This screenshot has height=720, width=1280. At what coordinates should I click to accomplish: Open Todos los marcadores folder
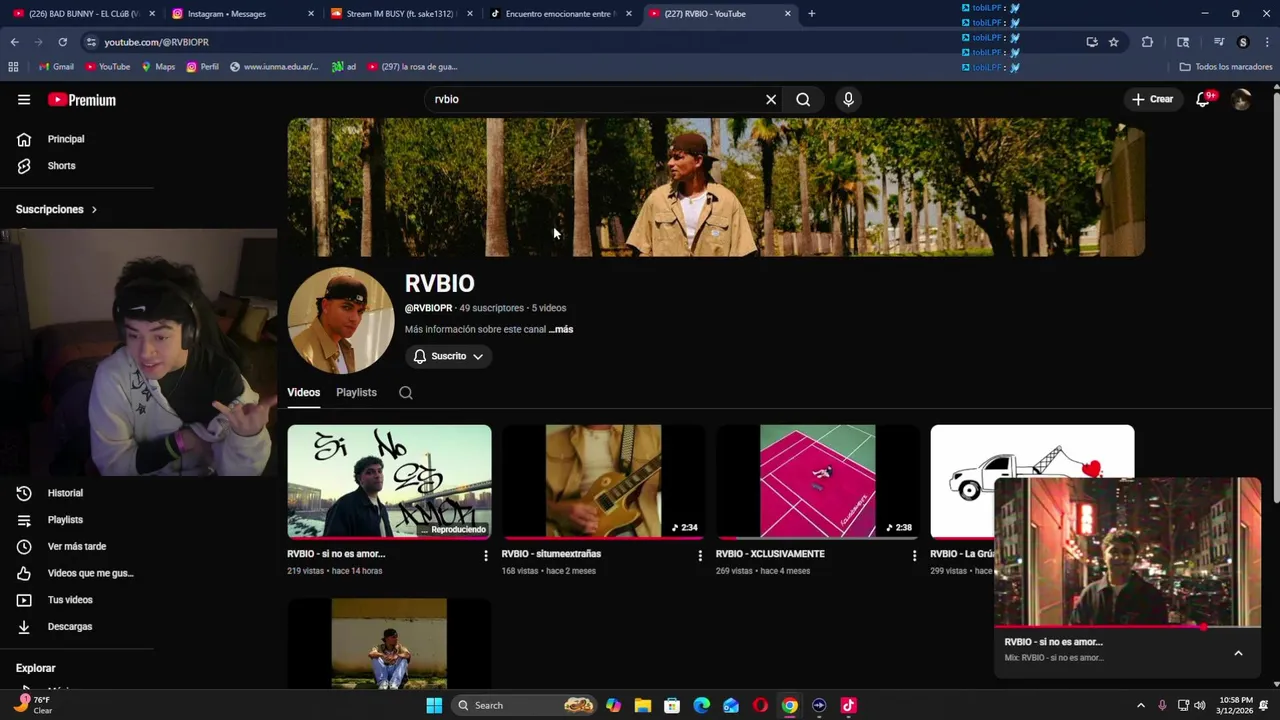[x=1226, y=67]
